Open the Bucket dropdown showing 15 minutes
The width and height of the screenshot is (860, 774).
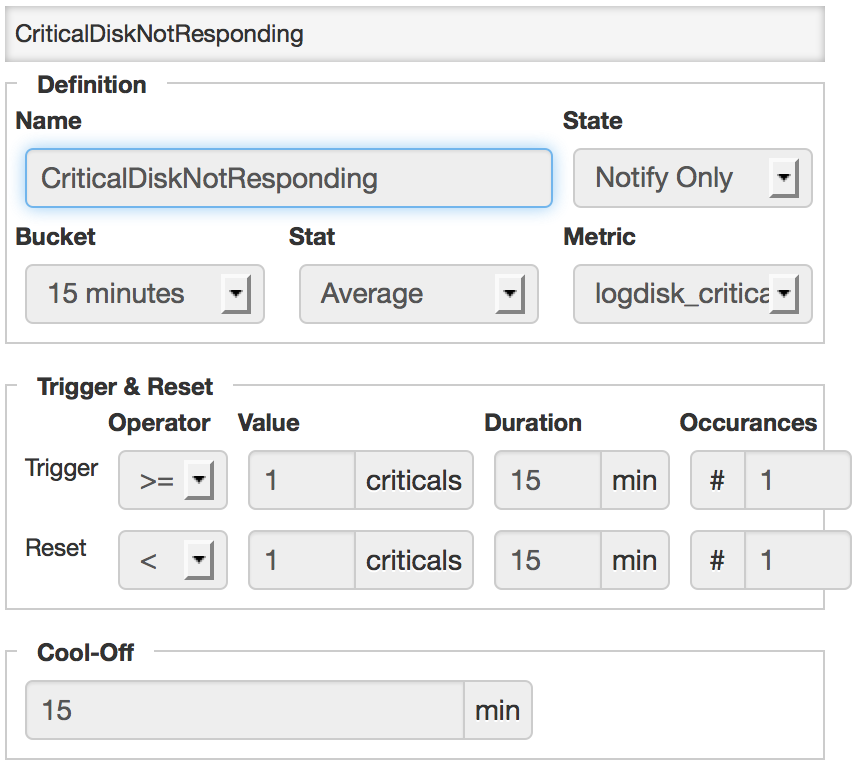(144, 294)
